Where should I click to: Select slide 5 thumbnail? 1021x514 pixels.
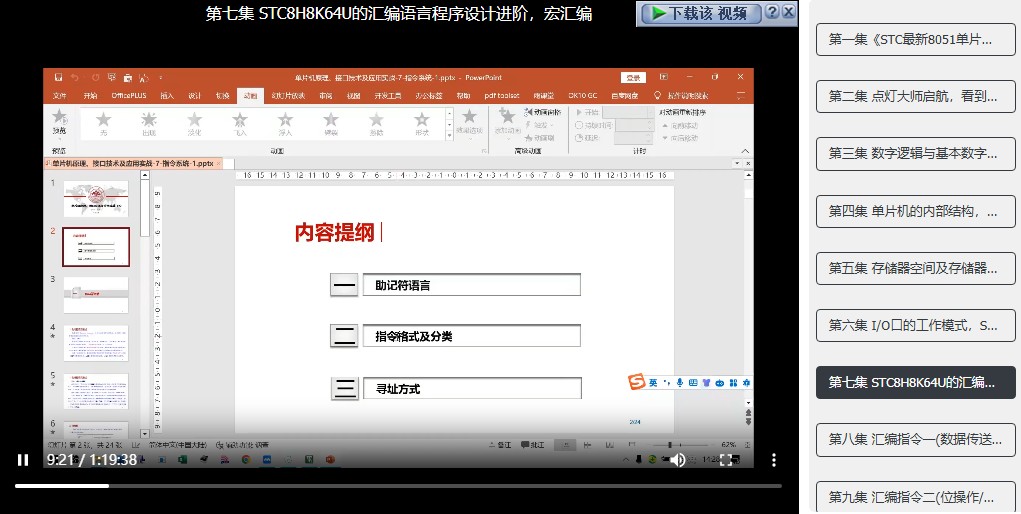(x=96, y=392)
